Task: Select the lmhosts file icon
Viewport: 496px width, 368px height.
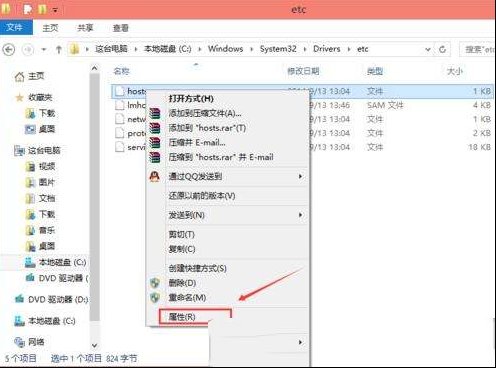Action: [x=119, y=105]
